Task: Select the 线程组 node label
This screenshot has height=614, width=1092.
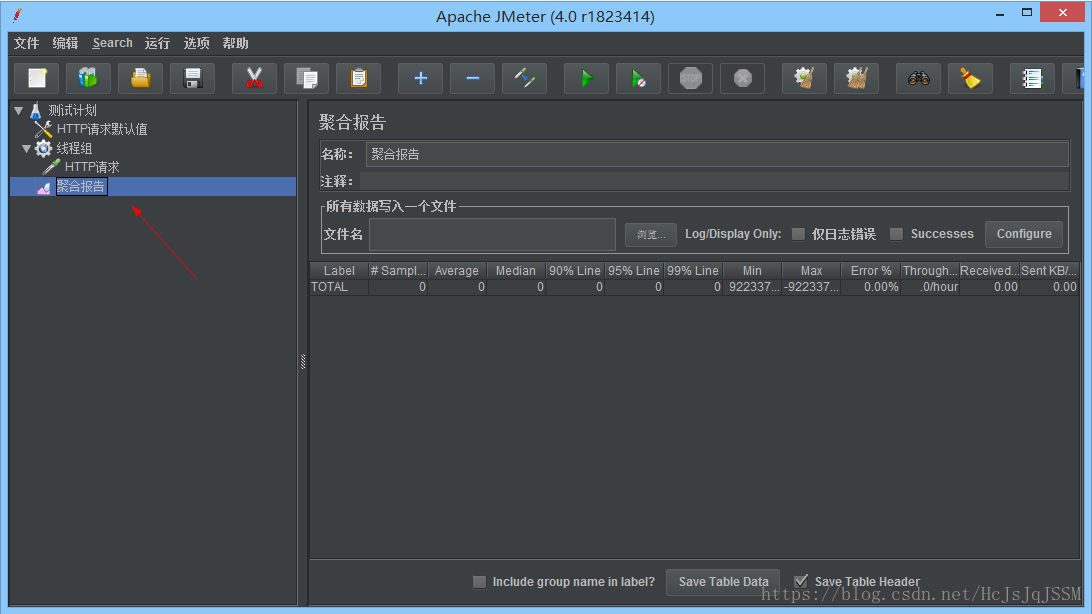Action: point(75,148)
